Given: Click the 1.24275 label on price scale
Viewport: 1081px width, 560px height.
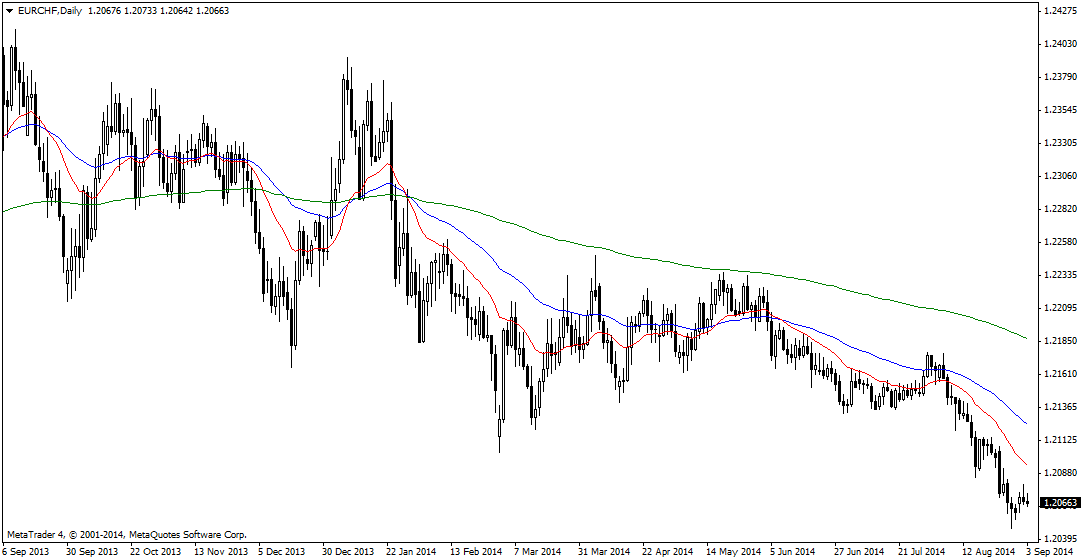Looking at the screenshot, I should tap(1058, 11).
